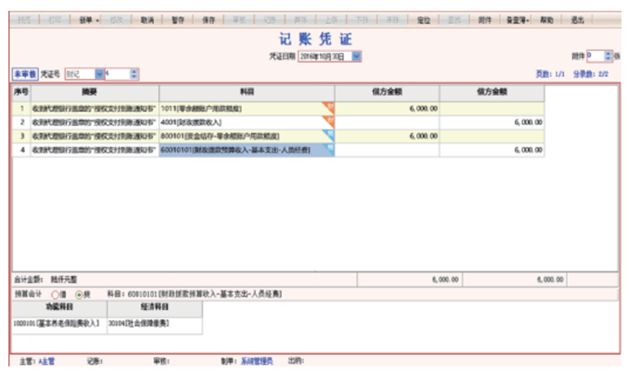Click the 贷方金额 column header

[x=492, y=92]
